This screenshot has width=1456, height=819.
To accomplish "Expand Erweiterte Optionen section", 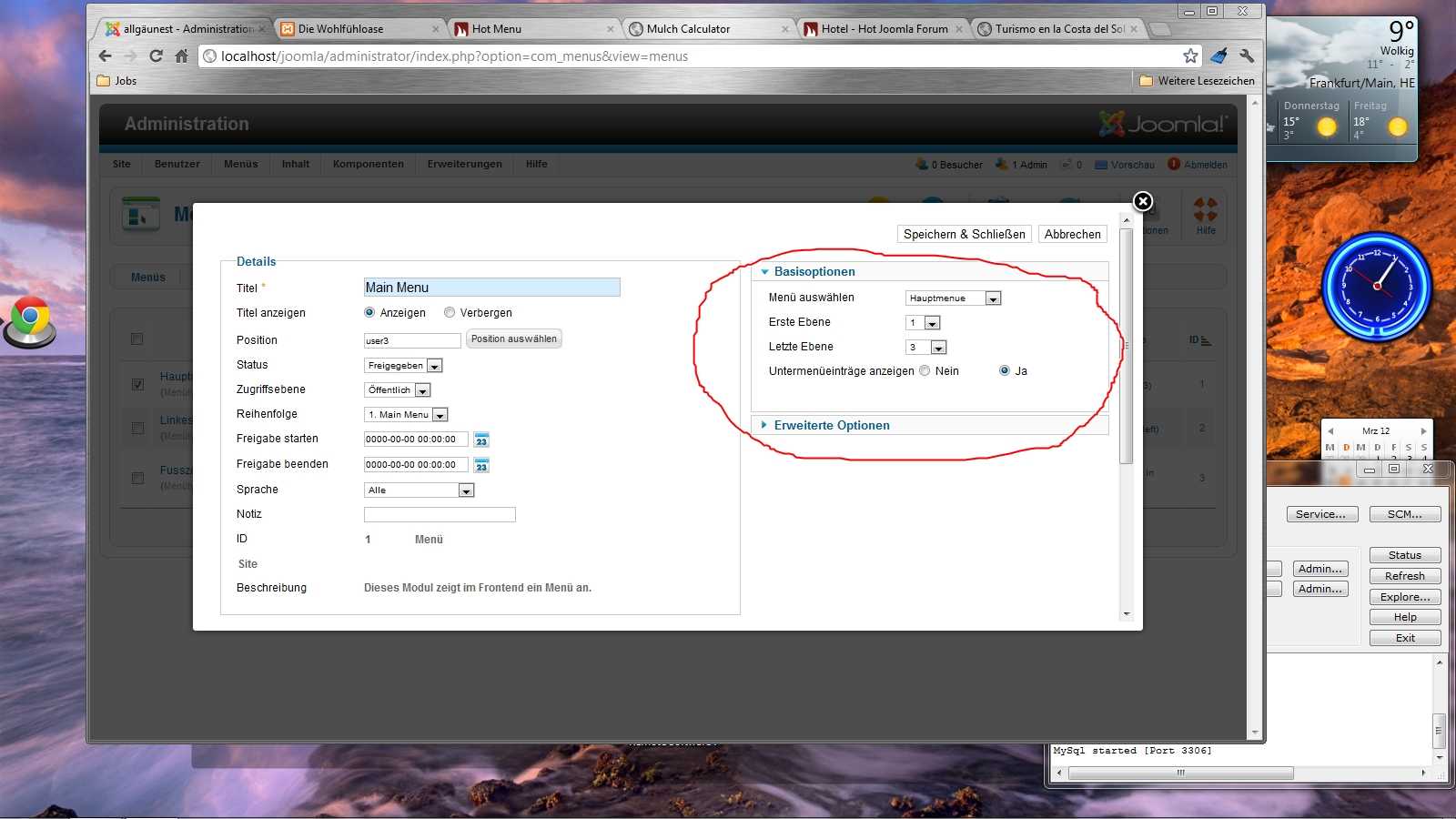I will pyautogui.click(x=831, y=425).
